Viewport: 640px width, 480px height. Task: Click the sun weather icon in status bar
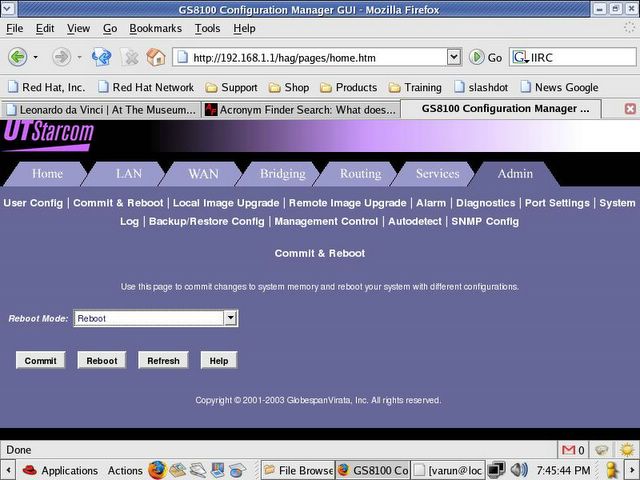tap(627, 450)
